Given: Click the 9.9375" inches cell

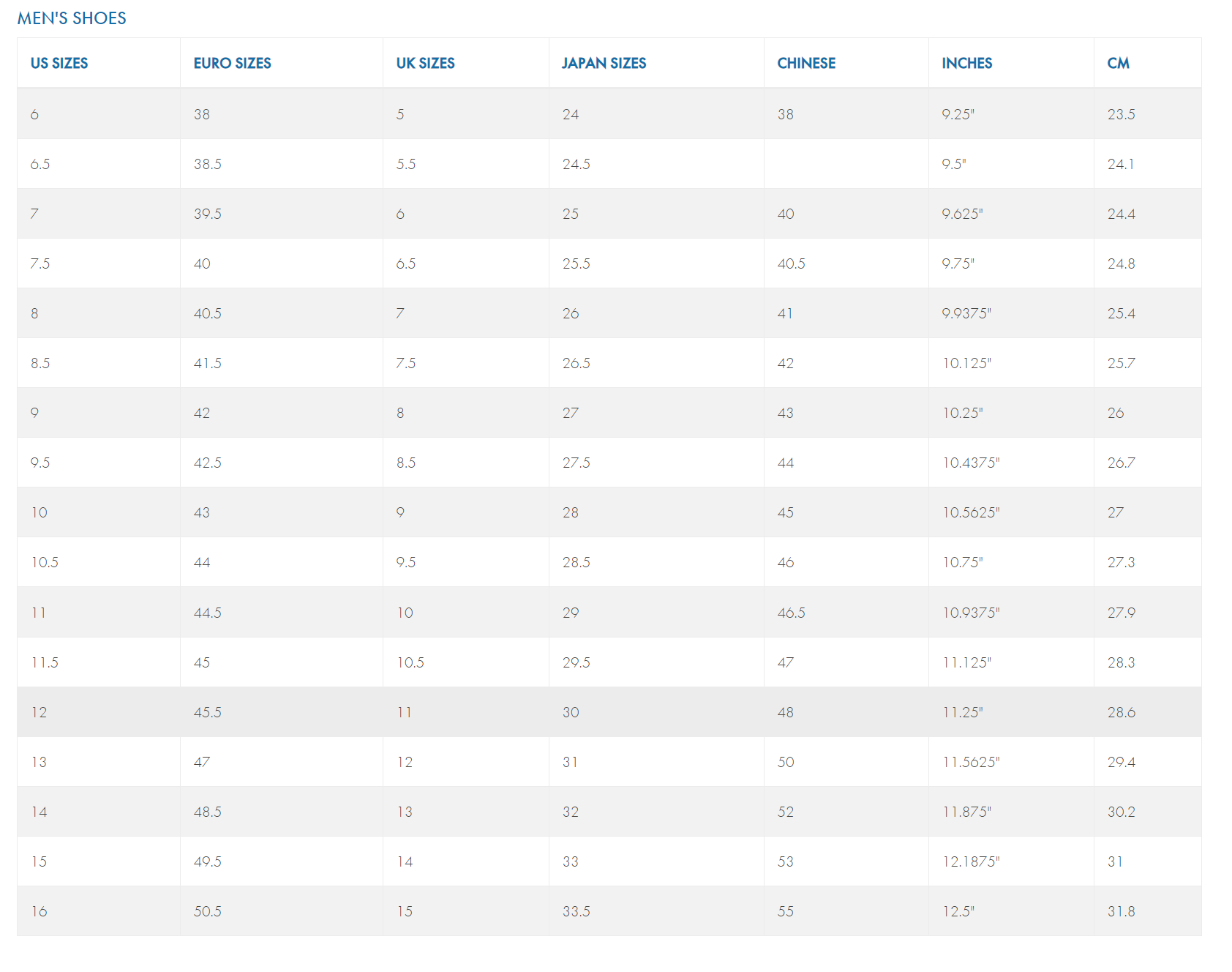Looking at the screenshot, I should pyautogui.click(x=966, y=314).
